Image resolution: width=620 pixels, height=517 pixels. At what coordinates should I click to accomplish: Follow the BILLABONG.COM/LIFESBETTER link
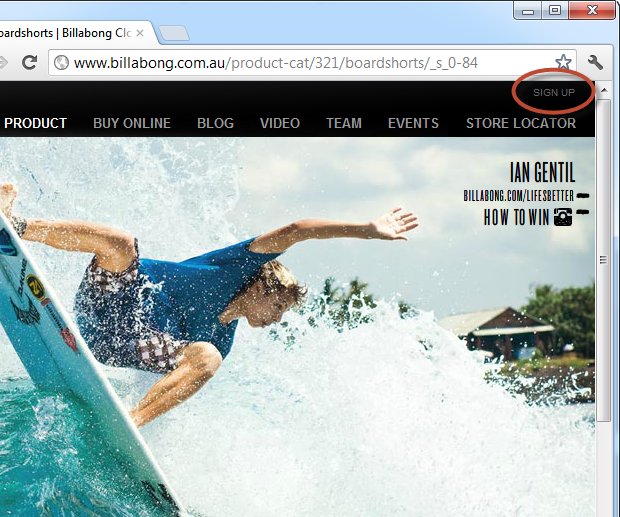519,196
